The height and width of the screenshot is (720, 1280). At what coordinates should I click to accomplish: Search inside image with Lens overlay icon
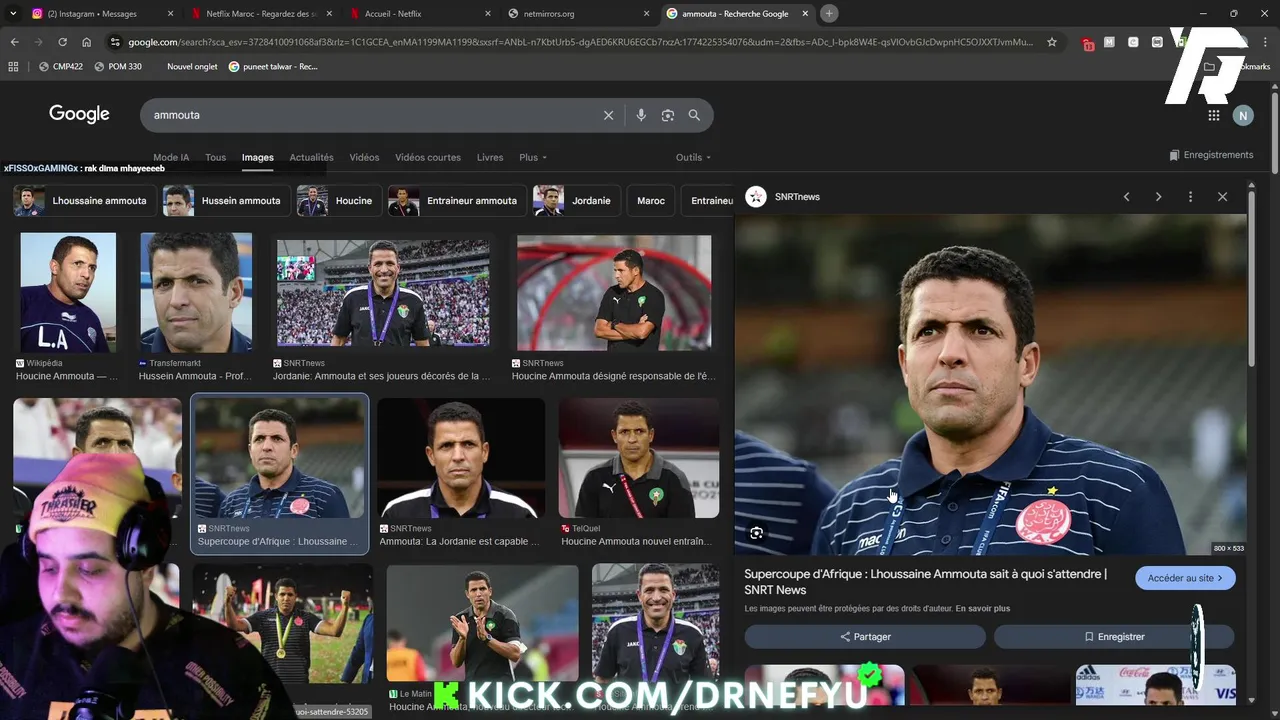pos(757,533)
